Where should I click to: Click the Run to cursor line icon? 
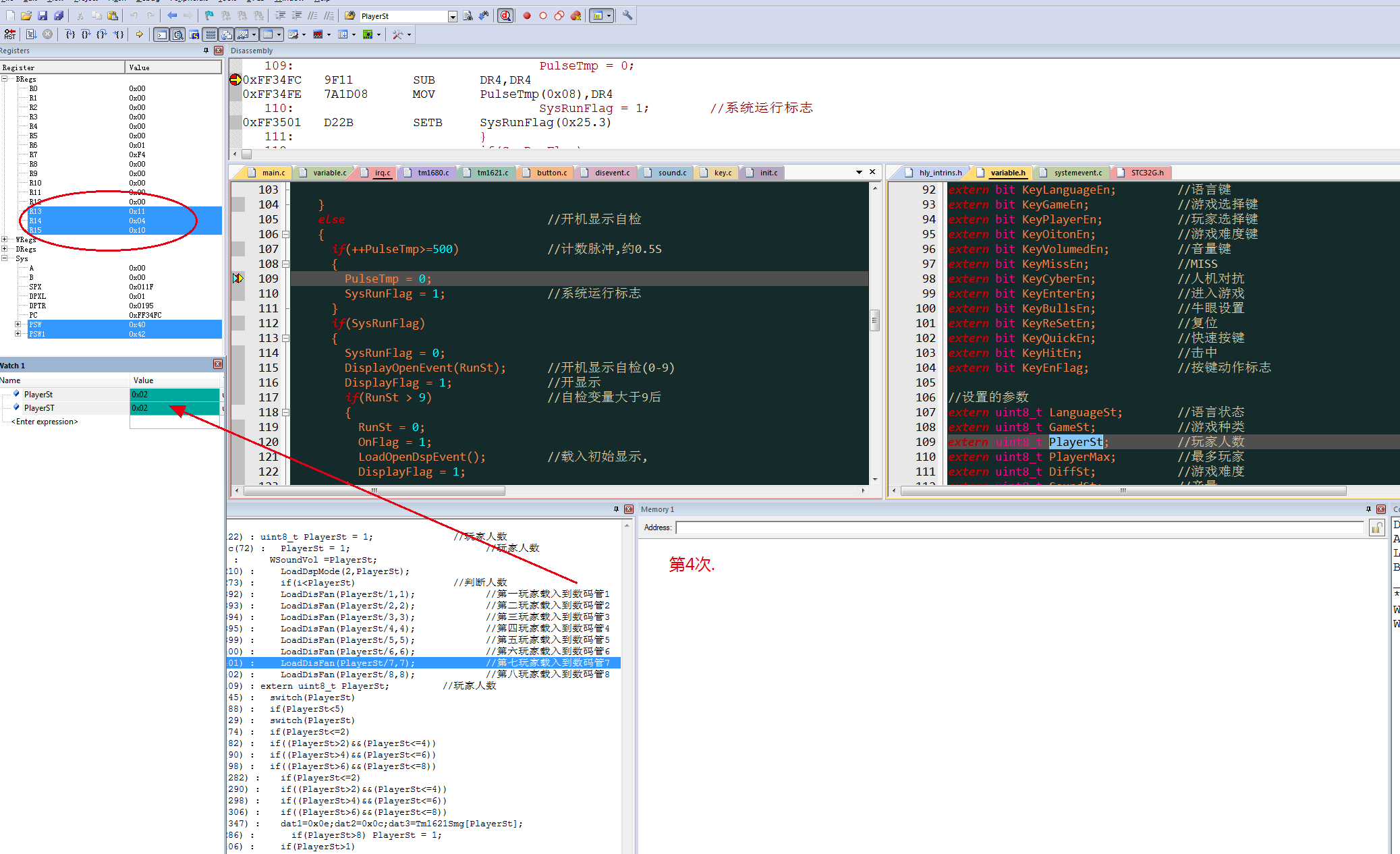point(118,34)
